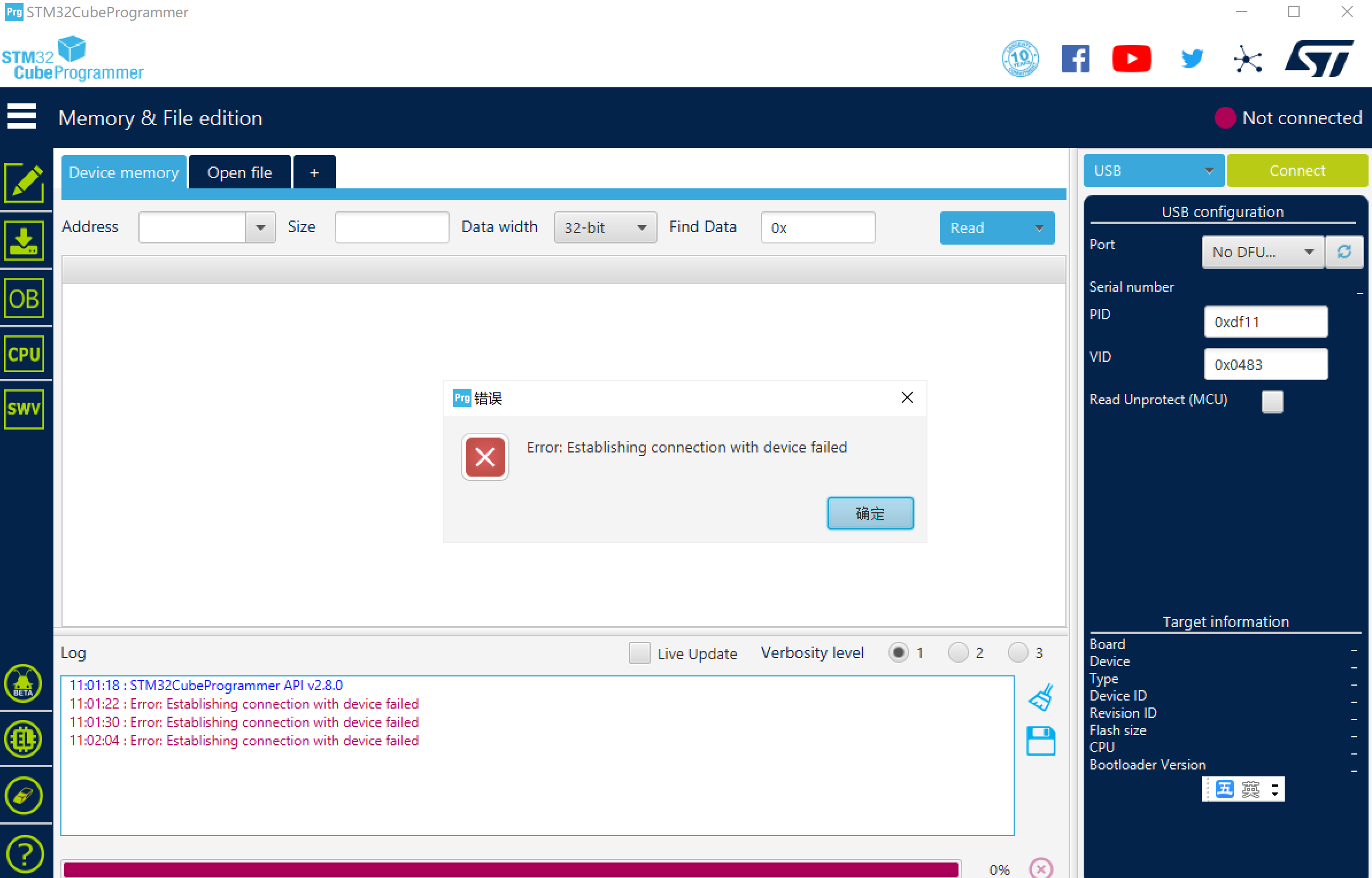Refresh the USB port list
This screenshot has width=1372, height=878.
click(1344, 252)
